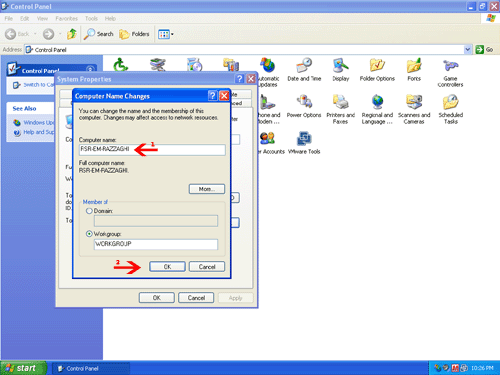Click the system tray clock
This screenshot has width=500, height=375.
[482, 368]
